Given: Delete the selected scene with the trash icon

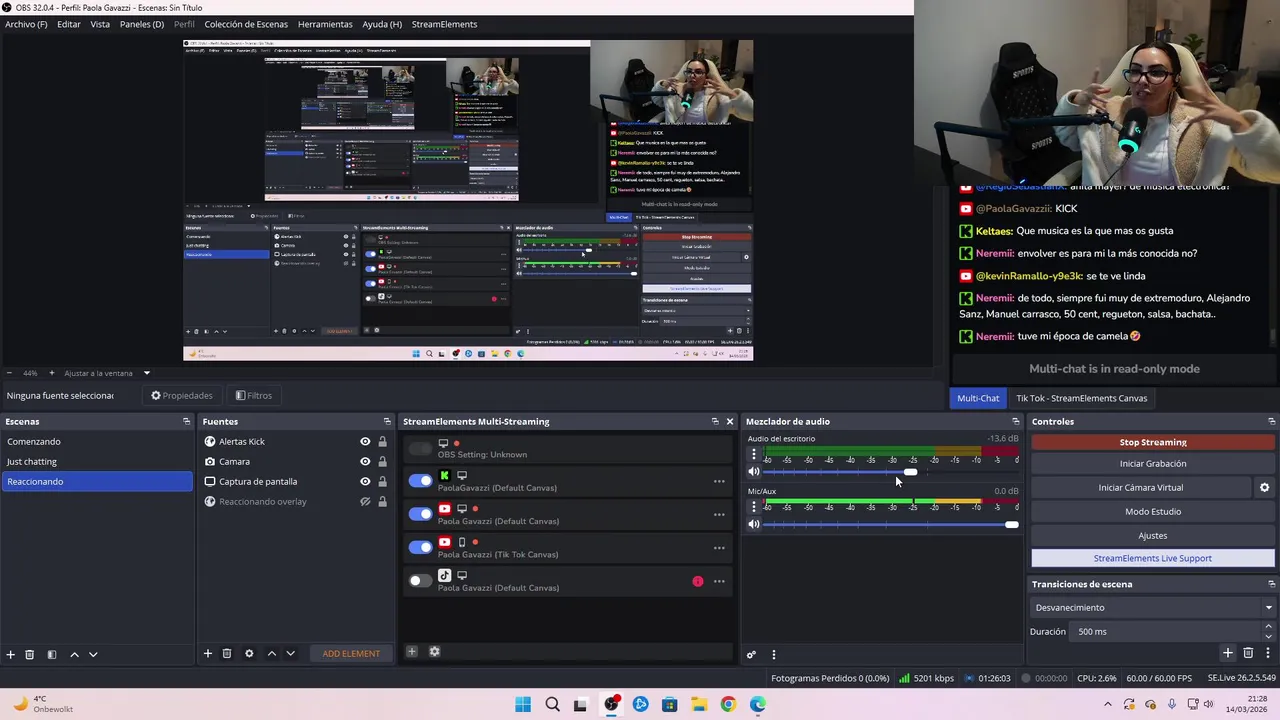Looking at the screenshot, I should 29,654.
